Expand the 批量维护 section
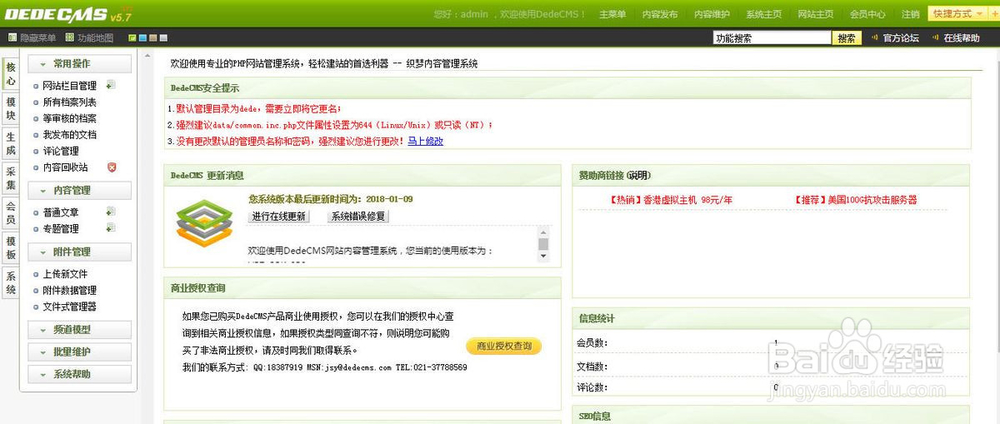This screenshot has width=1000, height=424. click(x=80, y=352)
